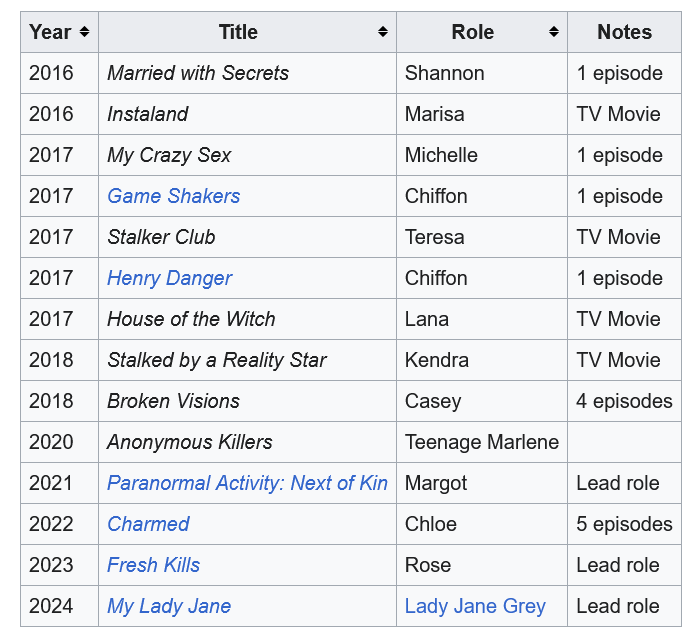Sort table by the Title header
The image size is (700, 632).
coord(238,32)
